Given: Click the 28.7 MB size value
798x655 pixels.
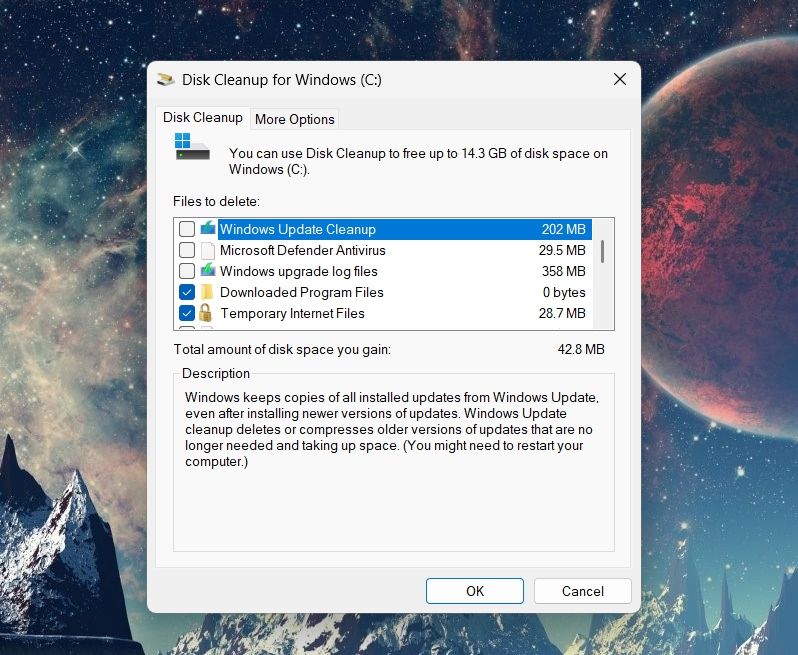Looking at the screenshot, I should point(562,313).
